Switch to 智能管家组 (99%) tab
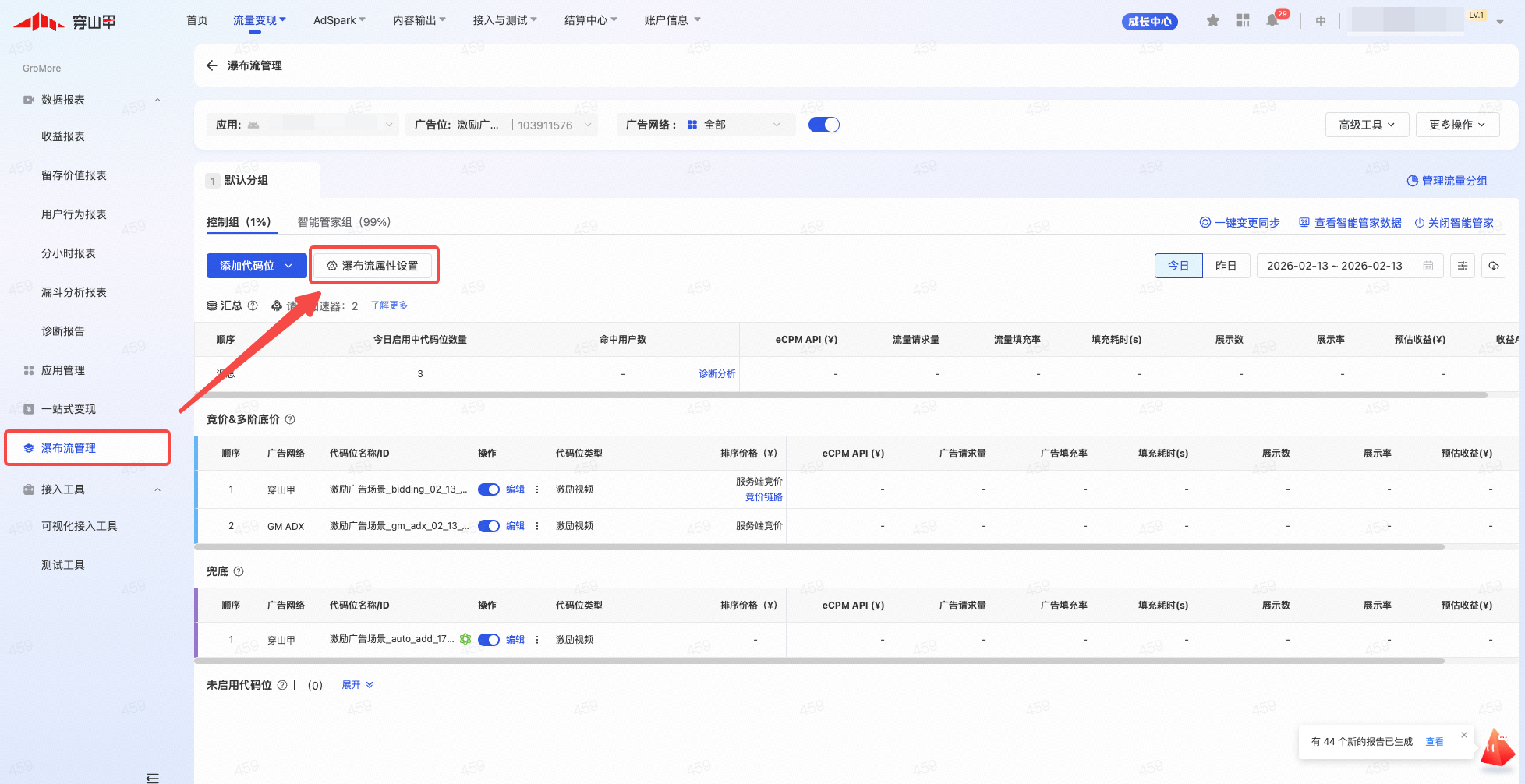Viewport: 1525px width, 784px height. pyautogui.click(x=344, y=222)
